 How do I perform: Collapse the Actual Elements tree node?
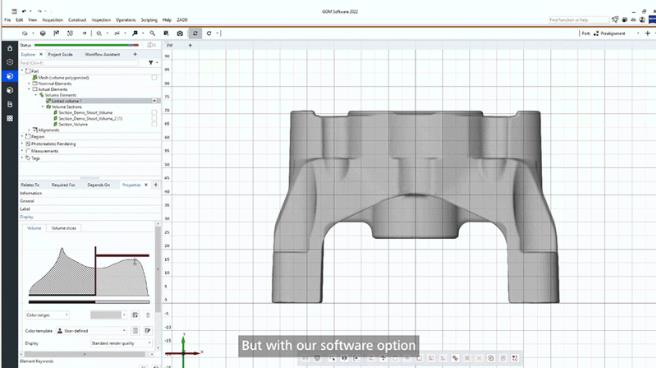click(x=29, y=89)
